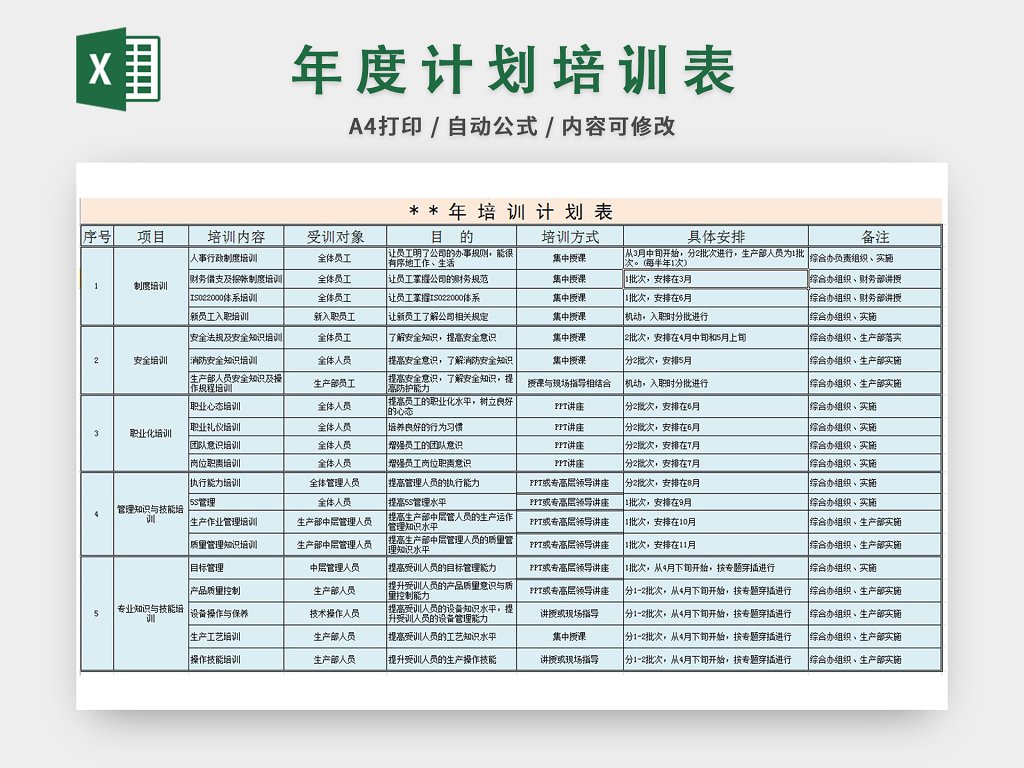Viewport: 1024px width, 768px height.
Task: Select the 专业知识与技能培训 project cell
Action: point(151,613)
